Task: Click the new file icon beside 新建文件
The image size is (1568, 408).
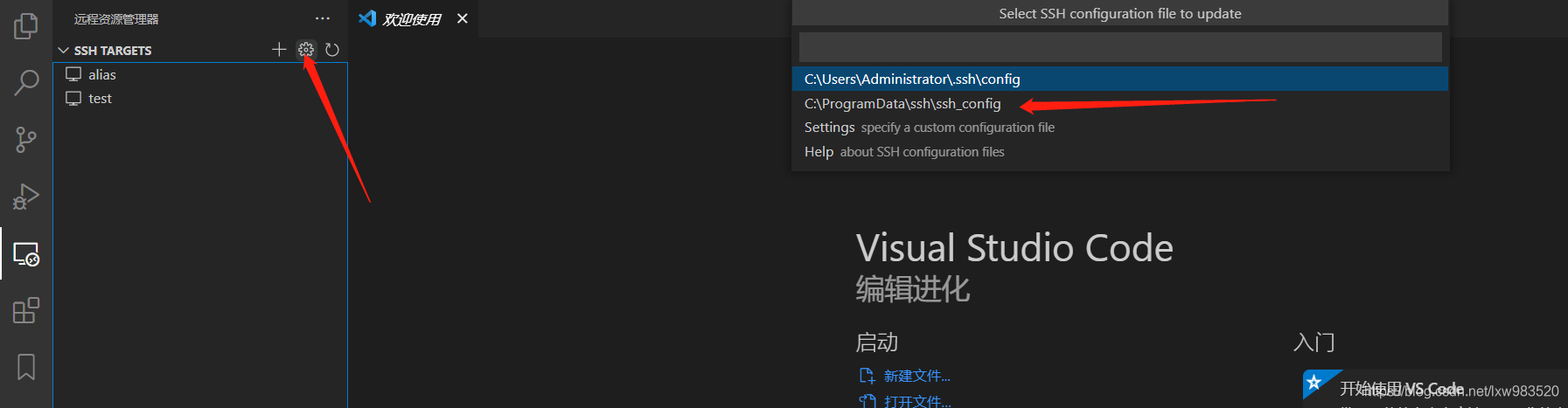Action: pos(867,376)
